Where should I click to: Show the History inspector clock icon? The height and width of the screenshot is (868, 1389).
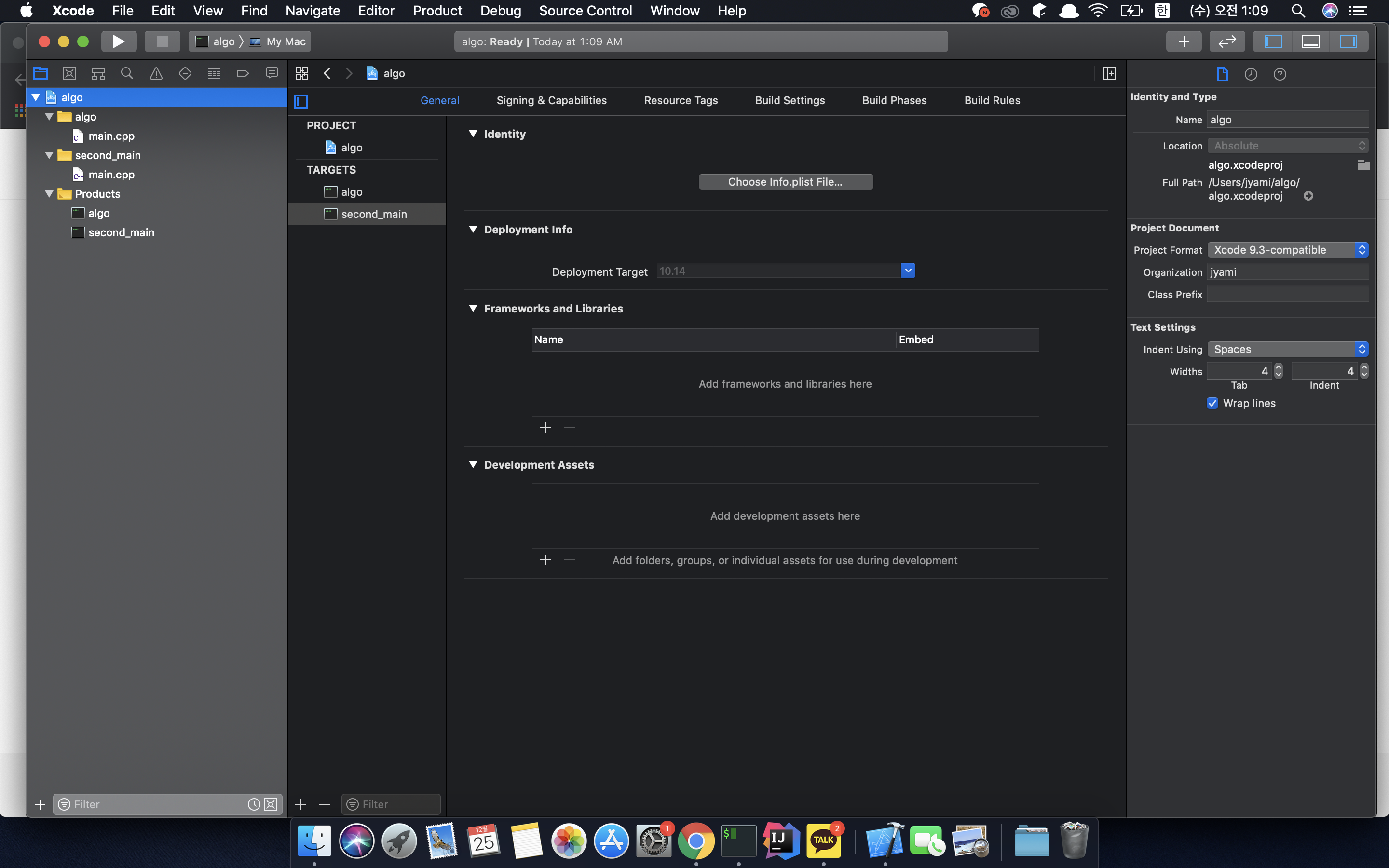pyautogui.click(x=1251, y=74)
